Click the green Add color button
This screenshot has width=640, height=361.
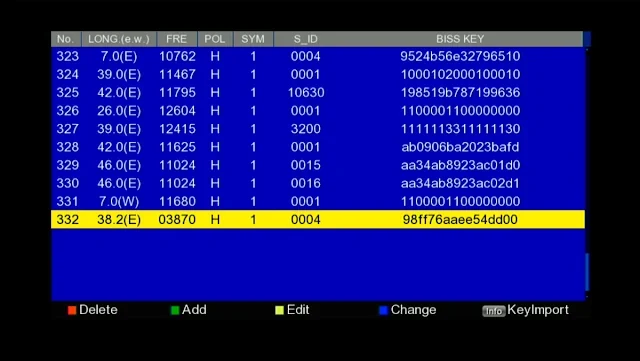tap(175, 310)
